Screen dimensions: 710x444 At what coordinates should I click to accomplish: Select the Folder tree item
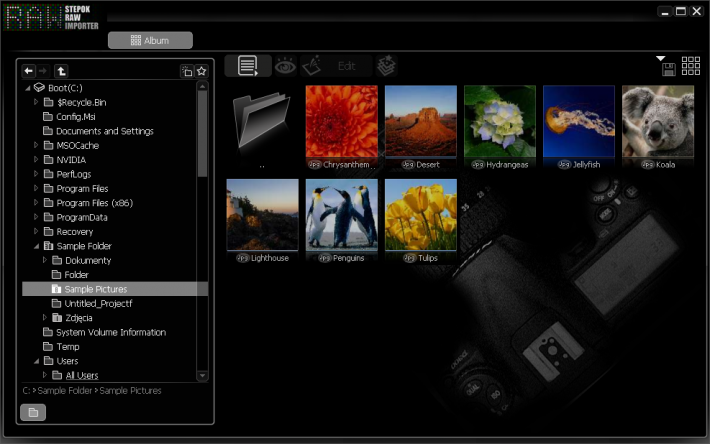point(76,275)
